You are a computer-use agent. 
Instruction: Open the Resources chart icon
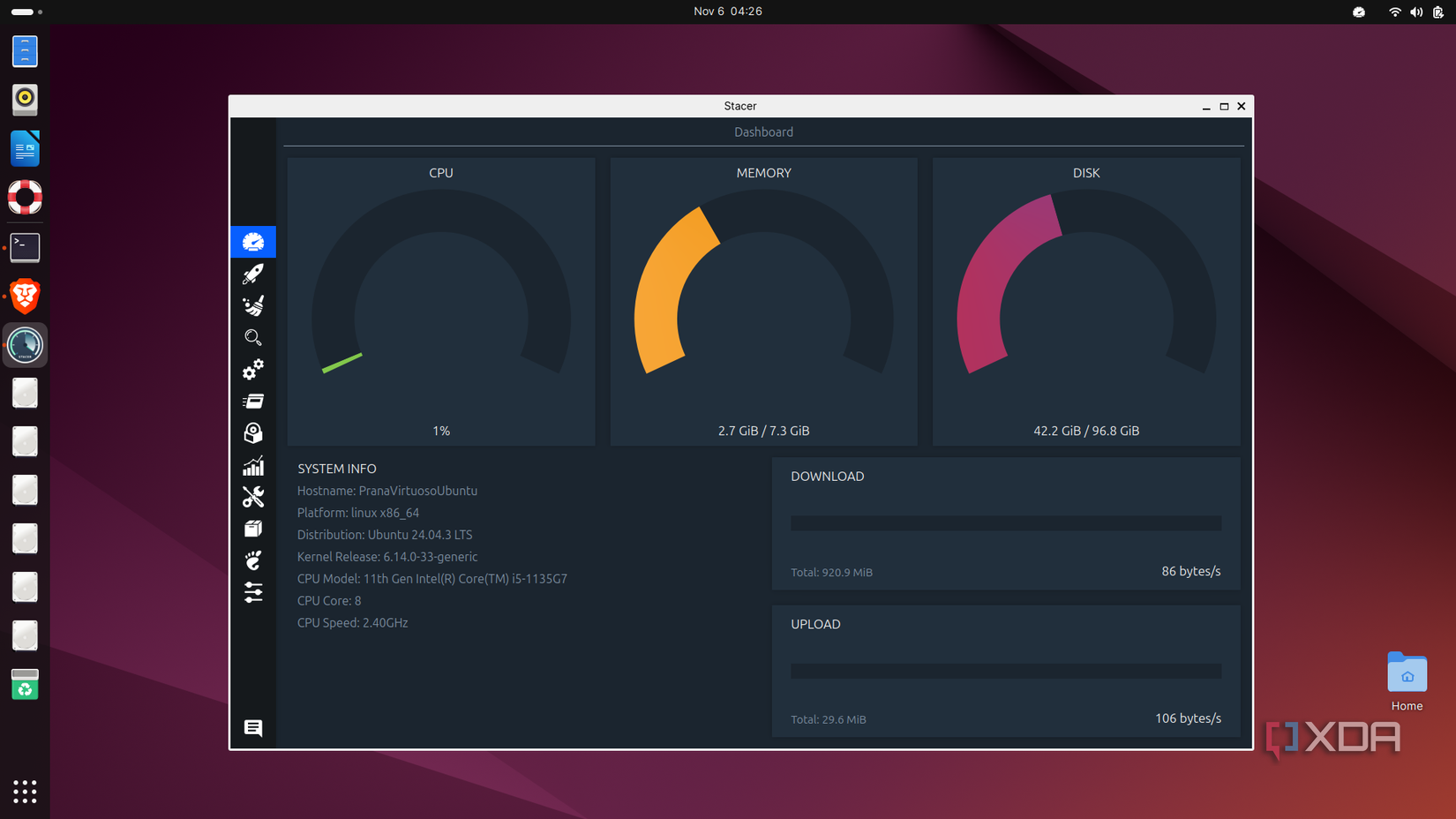click(x=253, y=465)
